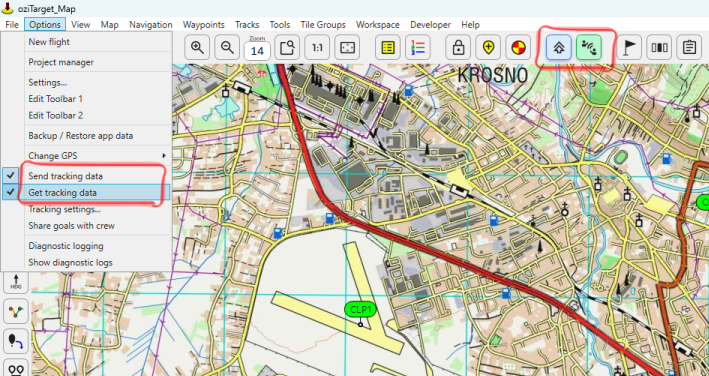Image resolution: width=709 pixels, height=376 pixels.
Task: Uncheck Get tracking data
Action: pyautogui.click(x=86, y=193)
